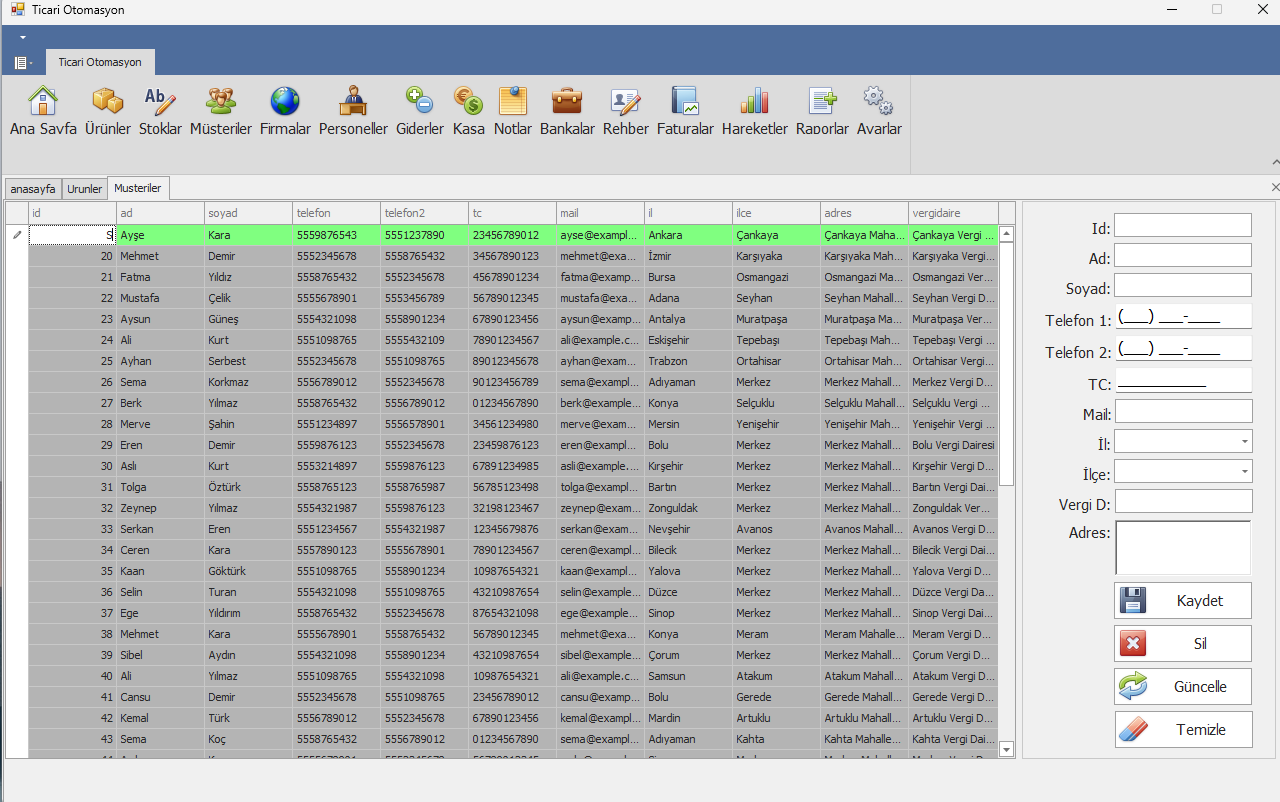
Task: Sort by the il column header
Action: (x=688, y=213)
